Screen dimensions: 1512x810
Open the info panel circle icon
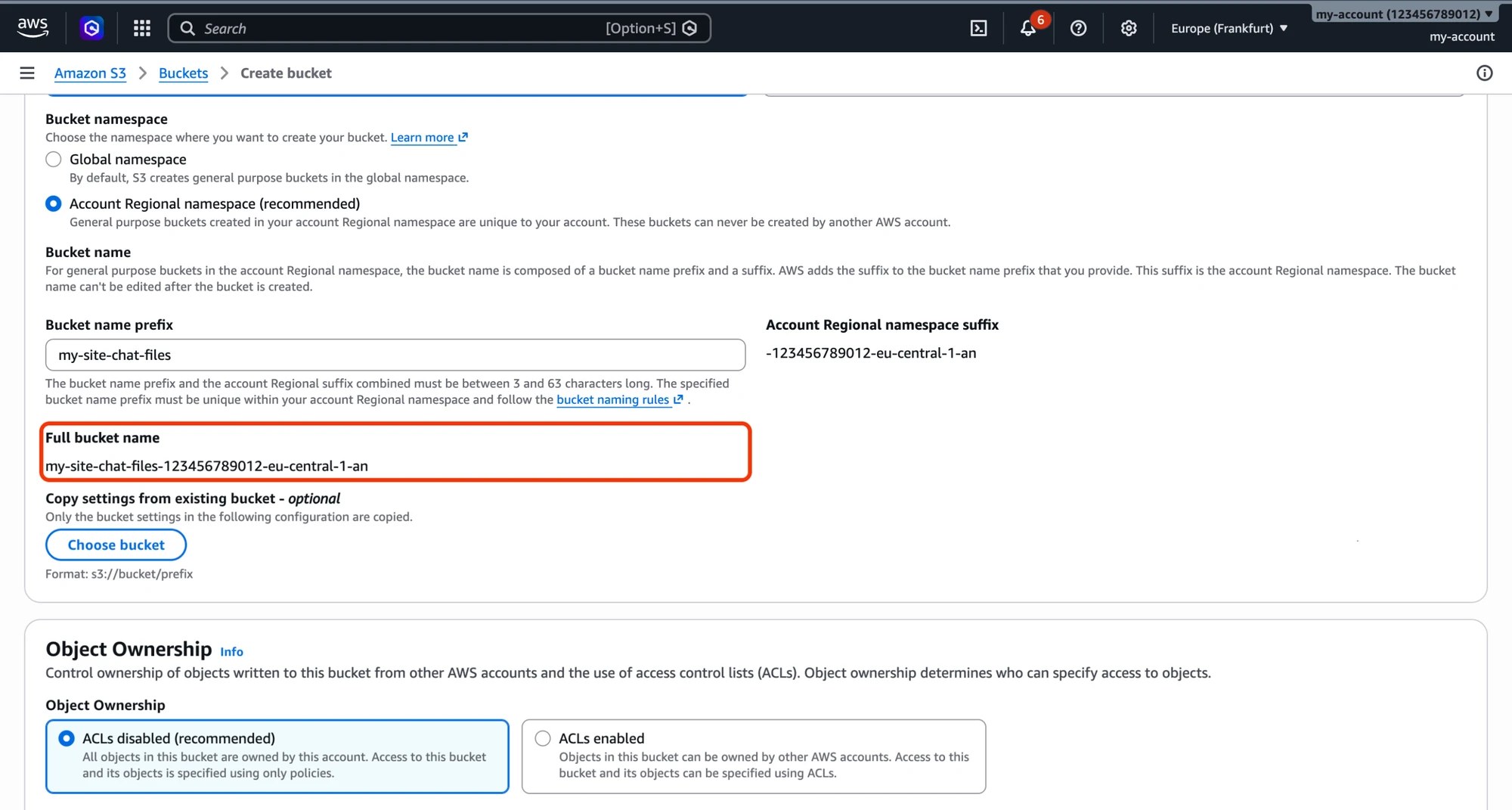(1485, 73)
